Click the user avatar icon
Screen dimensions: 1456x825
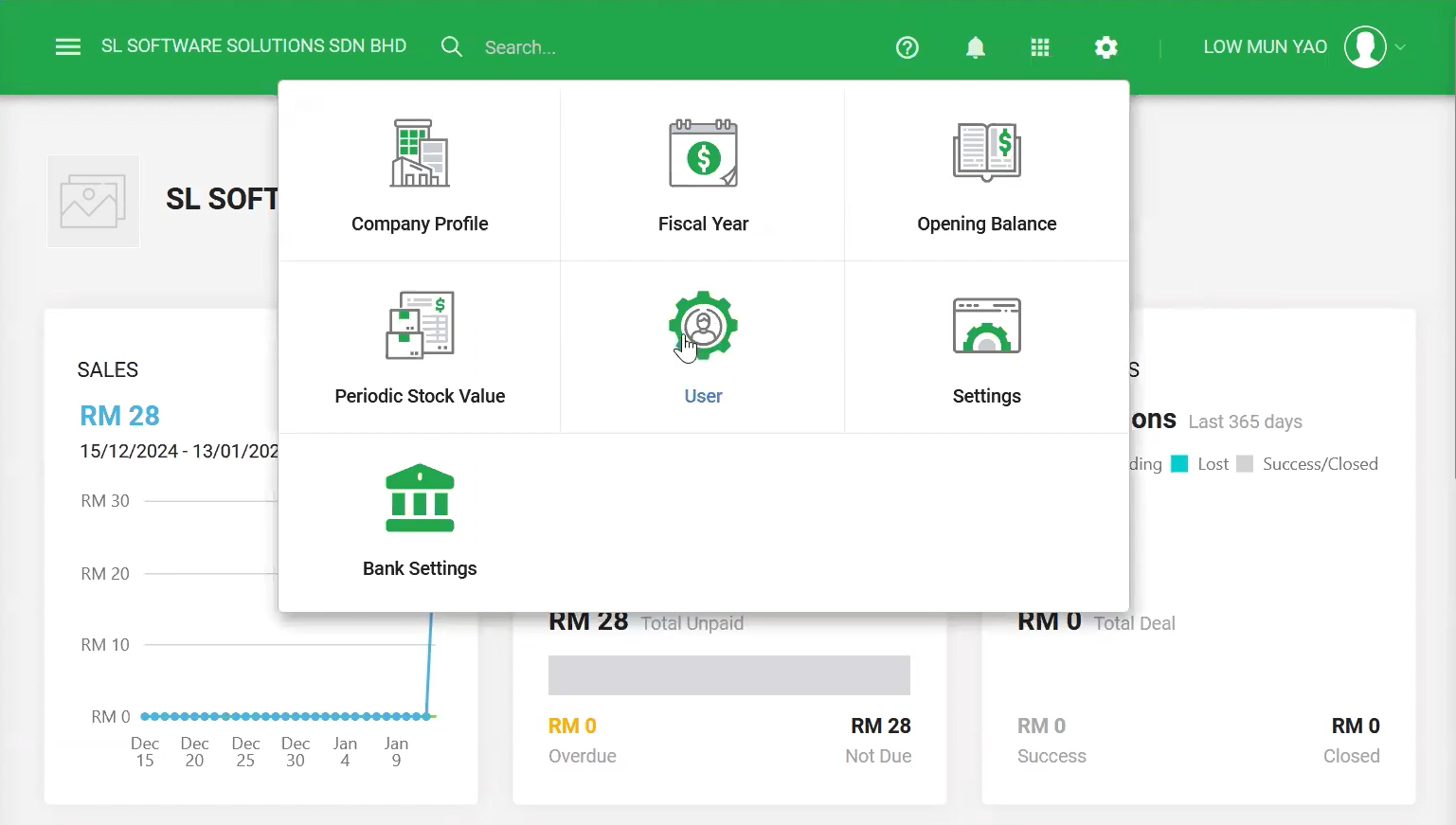pyautogui.click(x=1365, y=47)
